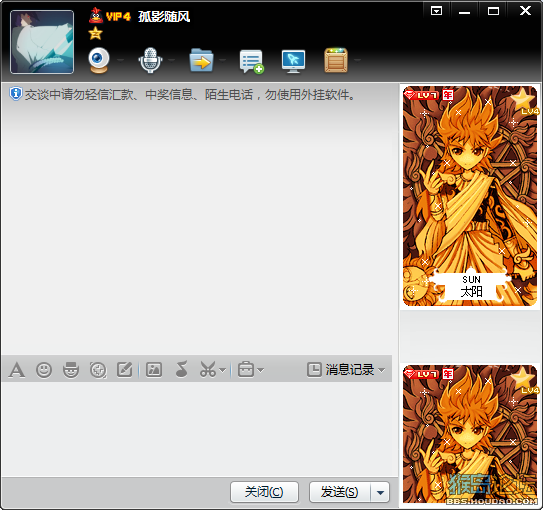Image resolution: width=543 pixels, height=510 pixels.
Task: Open 消息记录 message history
Action: tap(341, 369)
